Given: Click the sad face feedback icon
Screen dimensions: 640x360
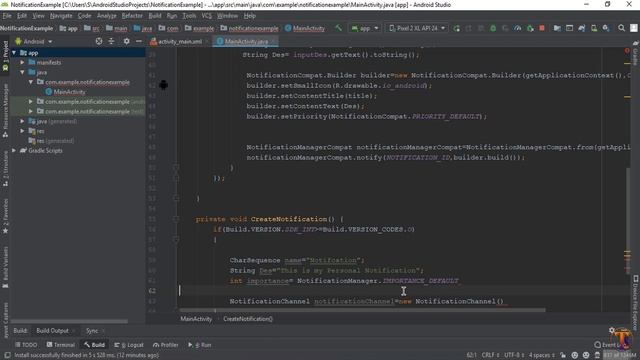Looking at the screenshot, I should (586, 355).
